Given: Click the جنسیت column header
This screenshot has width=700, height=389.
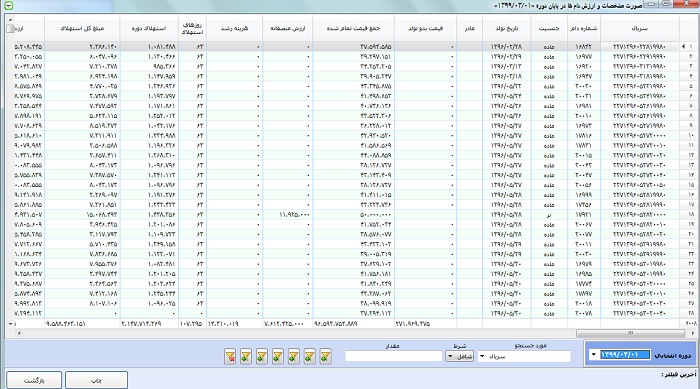Looking at the screenshot, I should [x=549, y=28].
